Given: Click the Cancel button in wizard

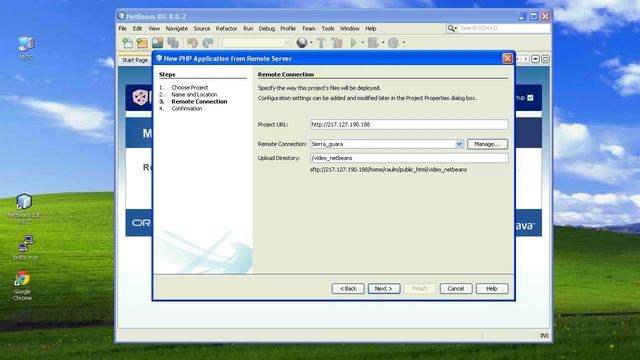Looking at the screenshot, I should [456, 289].
